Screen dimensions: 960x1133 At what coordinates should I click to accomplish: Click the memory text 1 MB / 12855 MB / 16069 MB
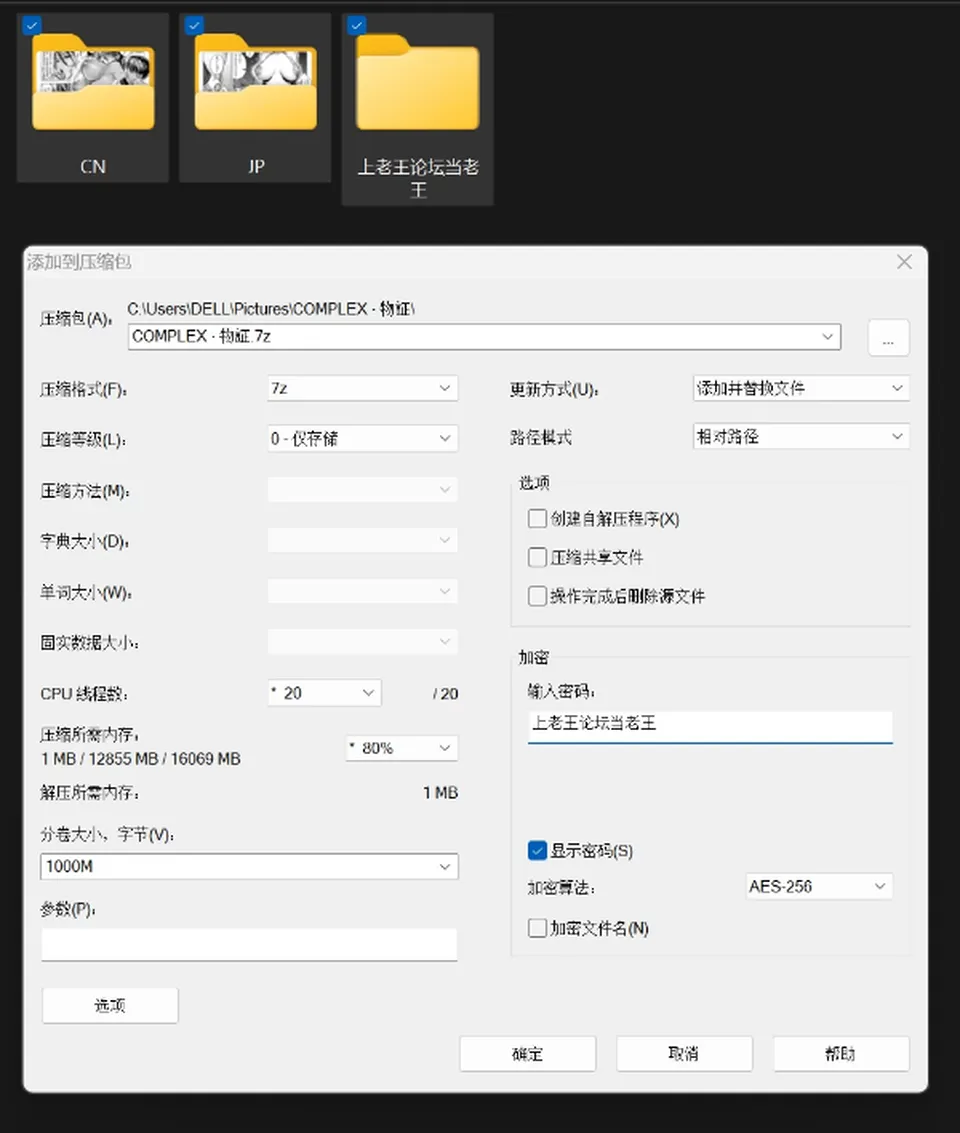tap(141, 759)
